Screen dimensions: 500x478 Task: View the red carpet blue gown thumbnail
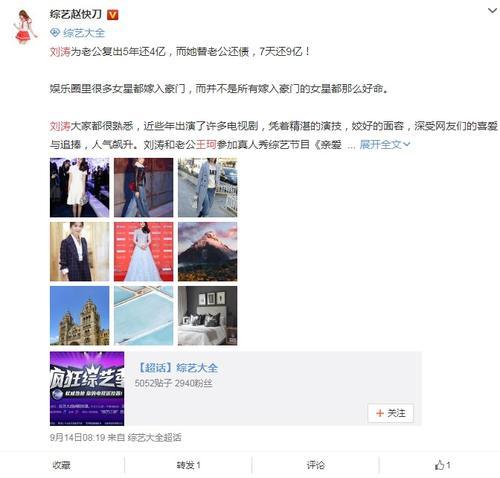click(x=144, y=252)
